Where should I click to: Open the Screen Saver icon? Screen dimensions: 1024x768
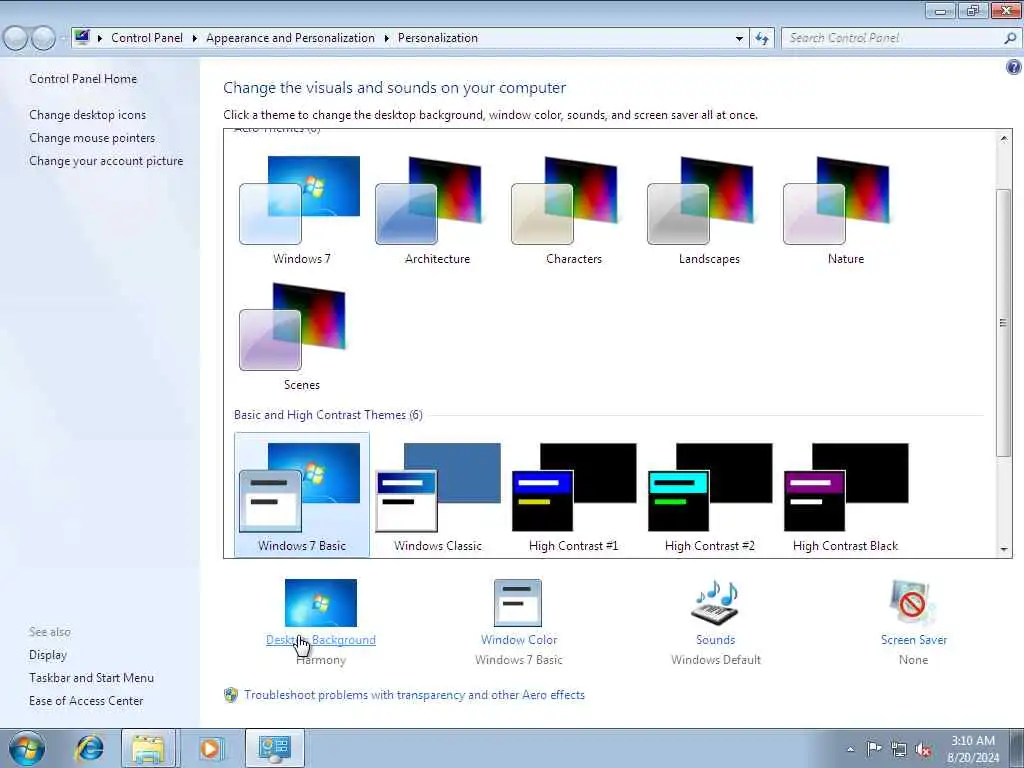(x=912, y=603)
